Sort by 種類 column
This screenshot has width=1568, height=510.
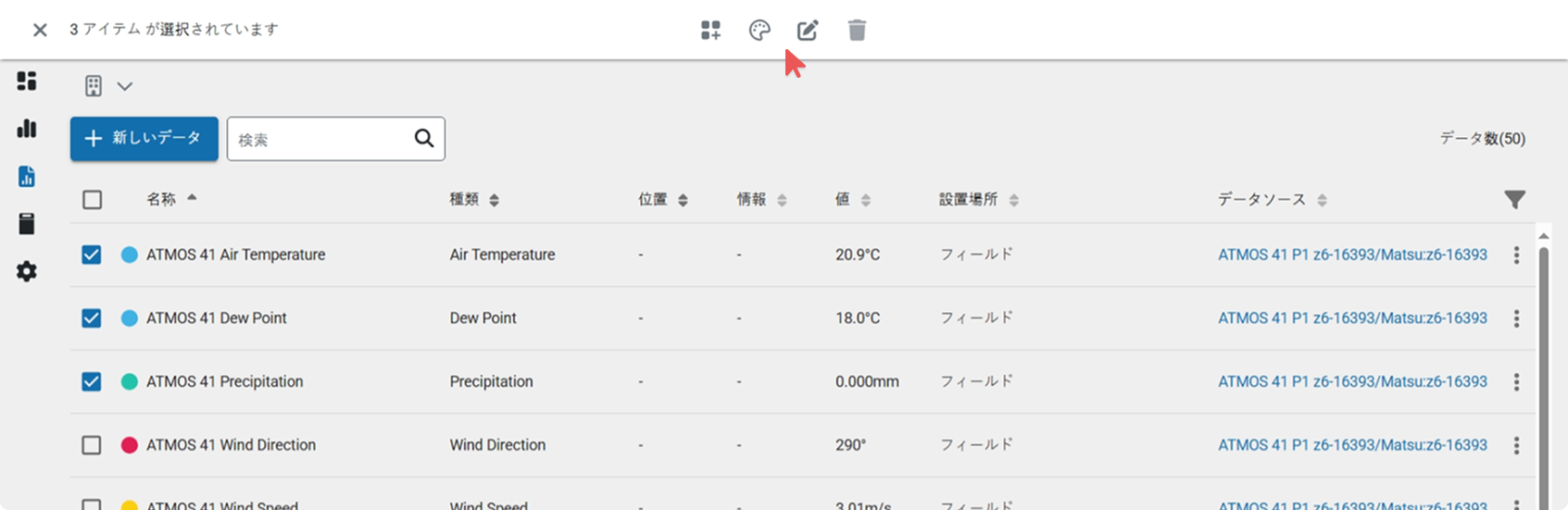point(474,199)
